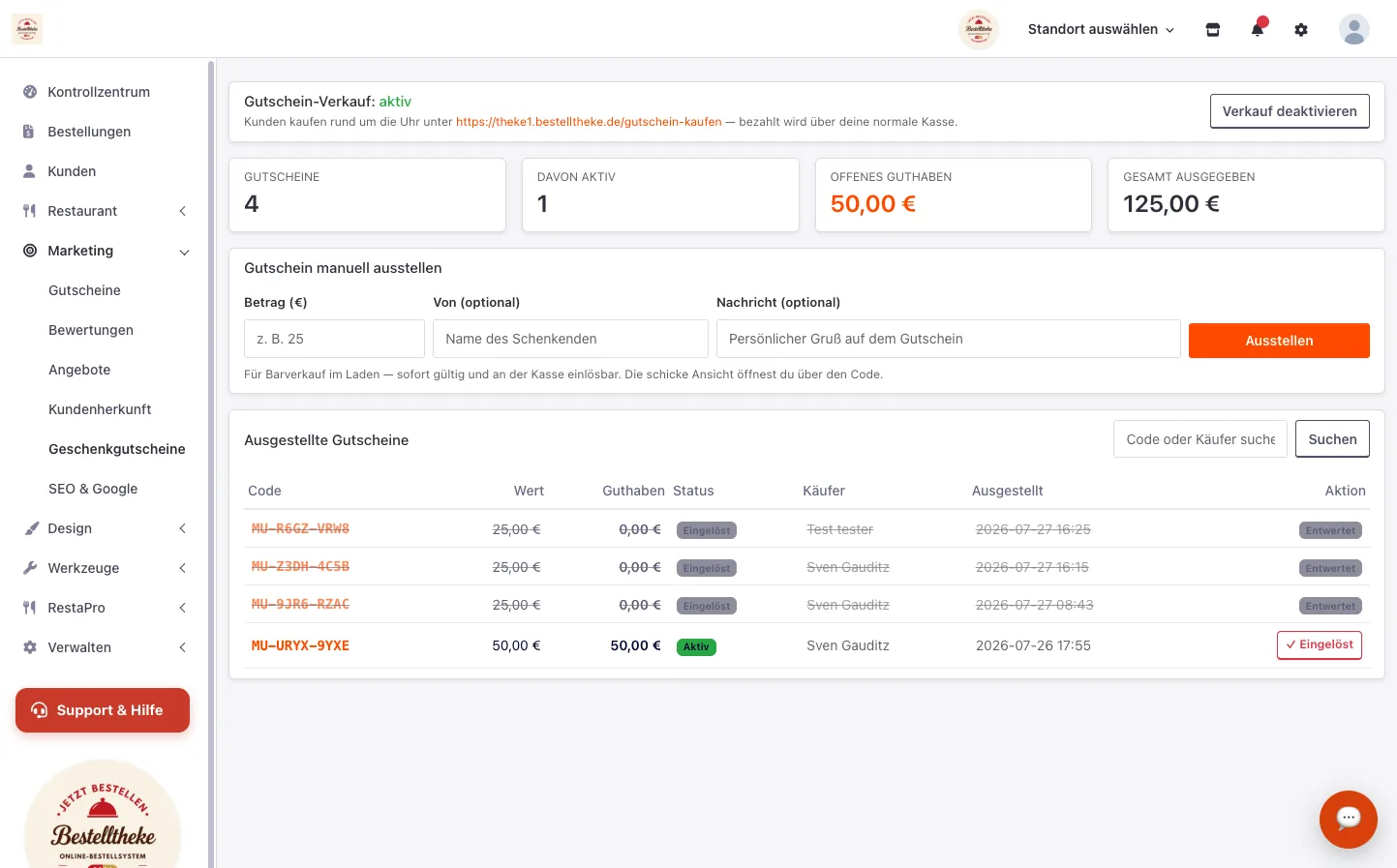This screenshot has height=868, width=1397.
Task: Open the notifications bell
Action: tap(1258, 29)
